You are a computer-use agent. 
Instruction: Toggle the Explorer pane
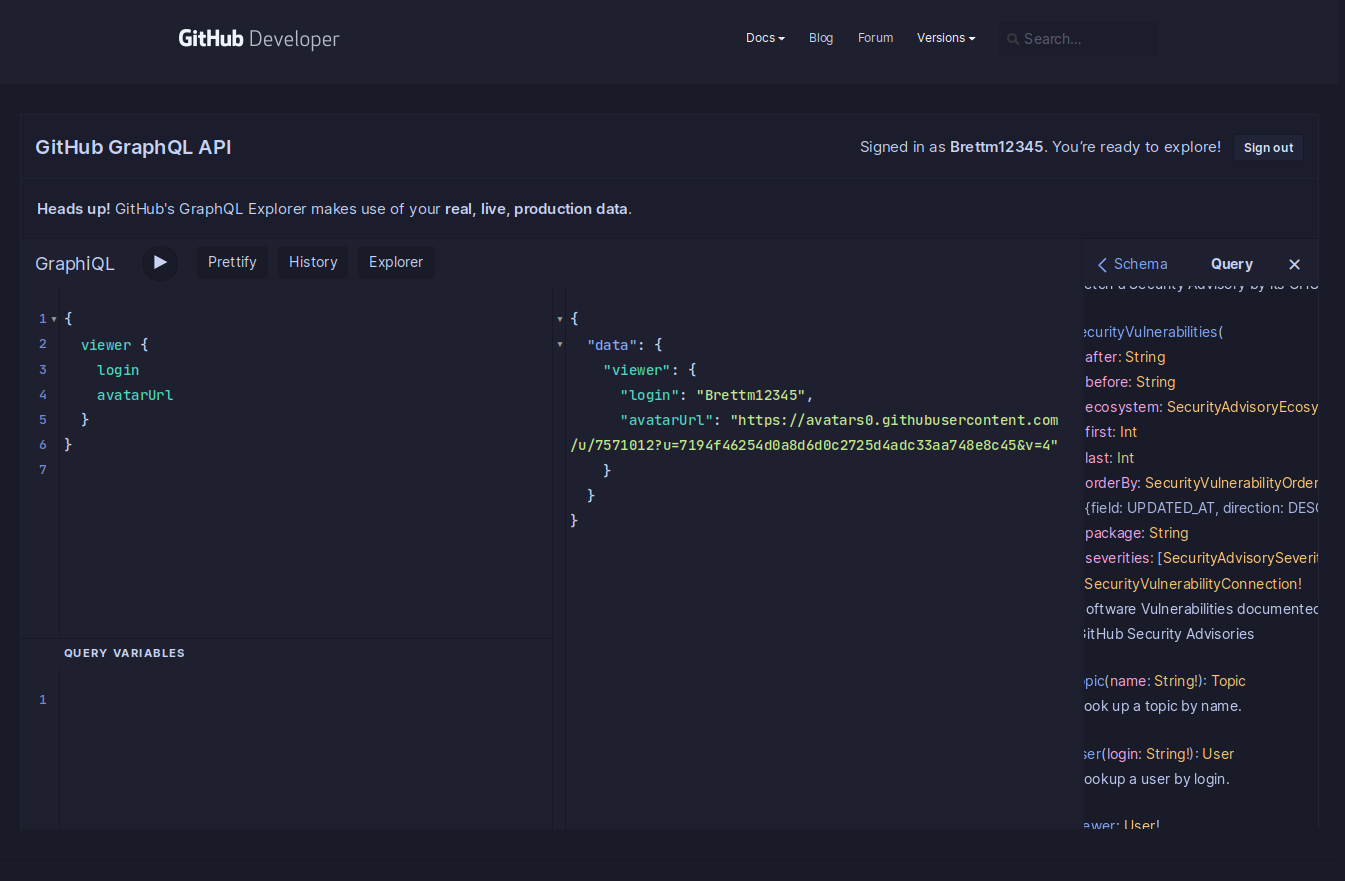pos(396,262)
